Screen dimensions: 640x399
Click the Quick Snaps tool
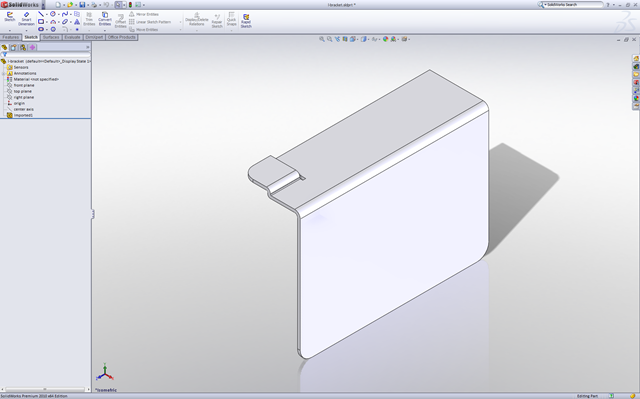point(231,19)
